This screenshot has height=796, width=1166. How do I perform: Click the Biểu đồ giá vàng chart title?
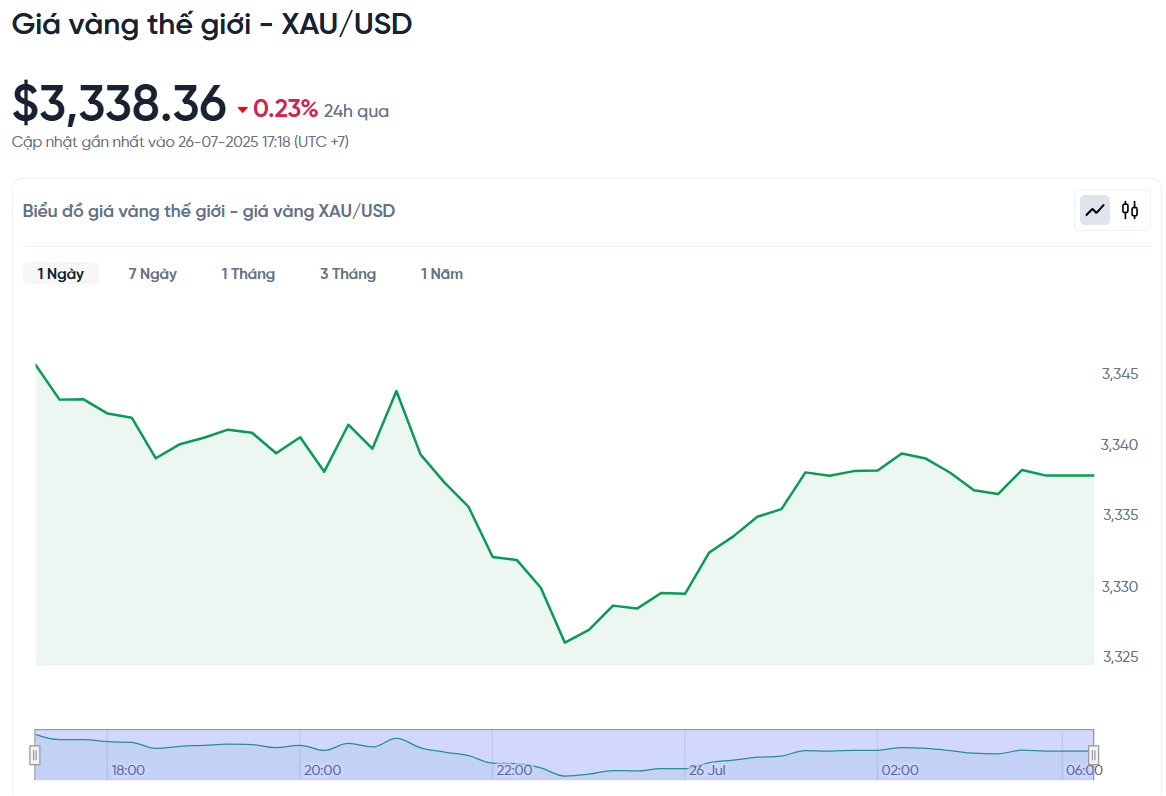tap(209, 211)
